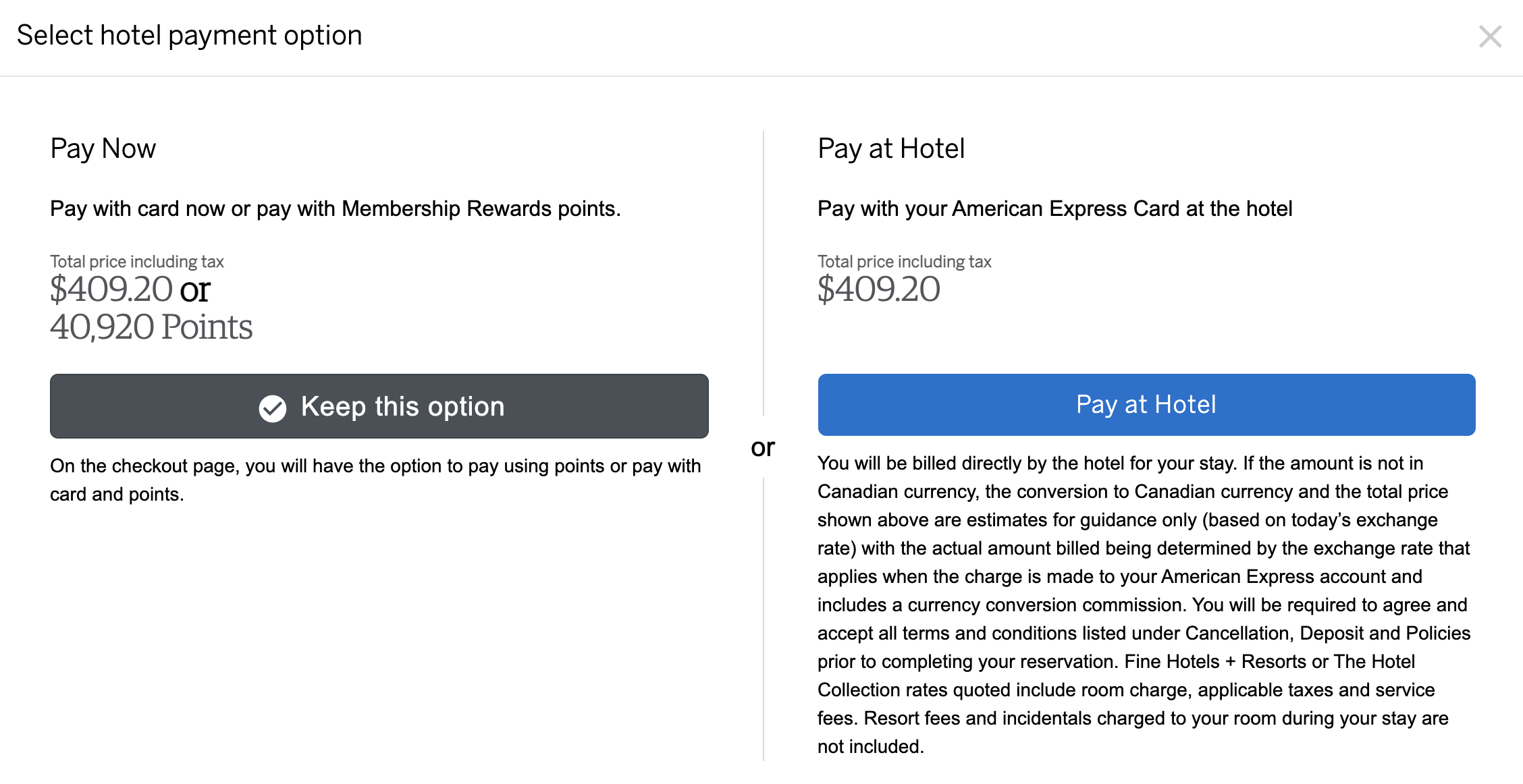Click the checkmark icon on Keep this option
The height and width of the screenshot is (784, 1523).
(273, 408)
